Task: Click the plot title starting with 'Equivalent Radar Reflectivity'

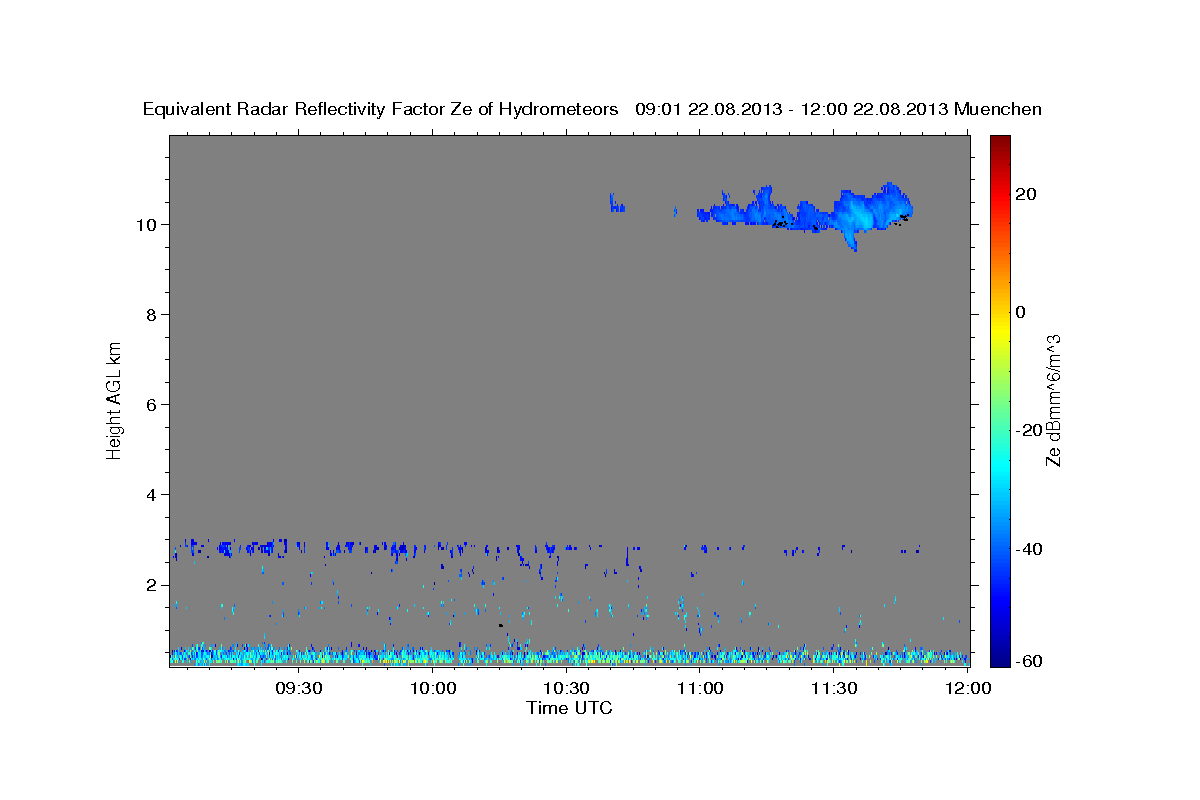Action: [592, 109]
